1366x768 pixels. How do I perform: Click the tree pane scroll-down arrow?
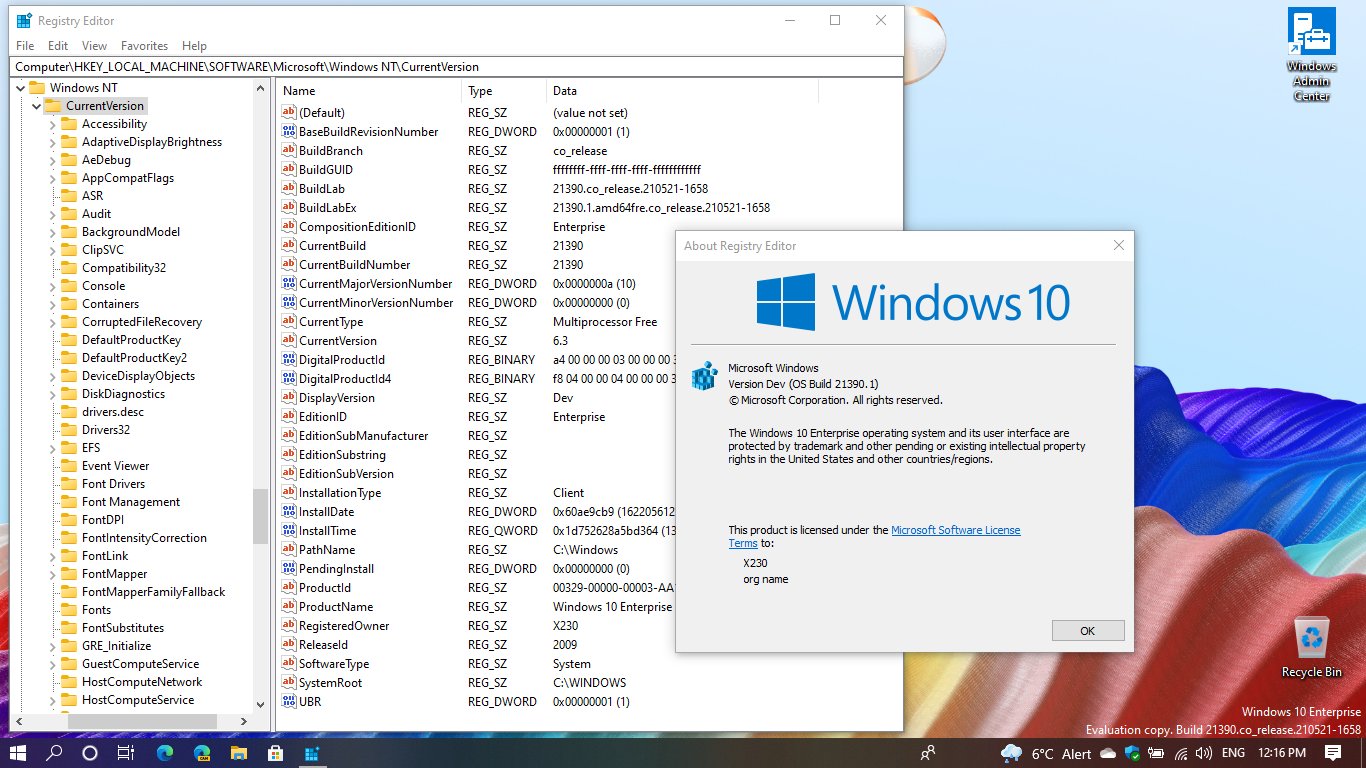tap(261, 703)
